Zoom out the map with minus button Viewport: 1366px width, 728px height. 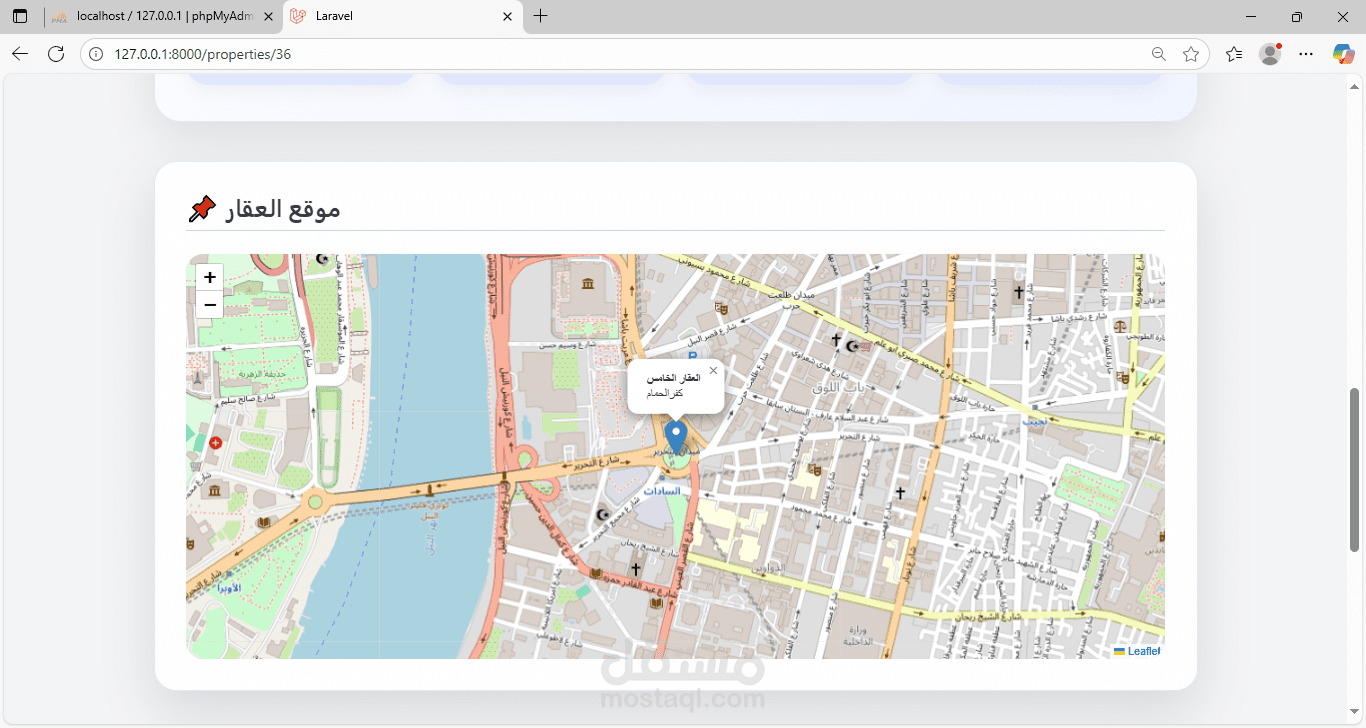point(210,305)
